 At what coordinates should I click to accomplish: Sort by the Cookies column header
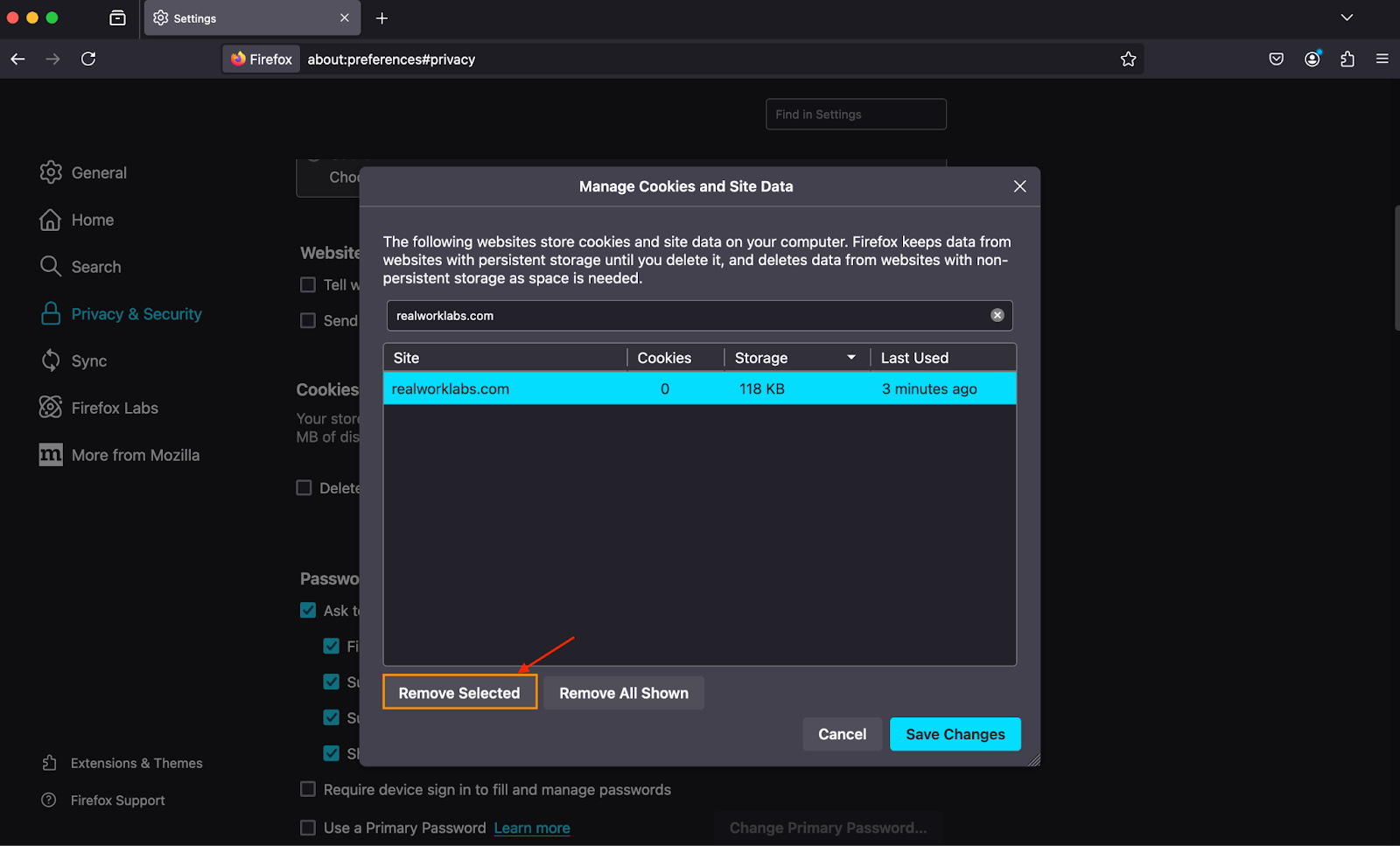tap(675, 357)
